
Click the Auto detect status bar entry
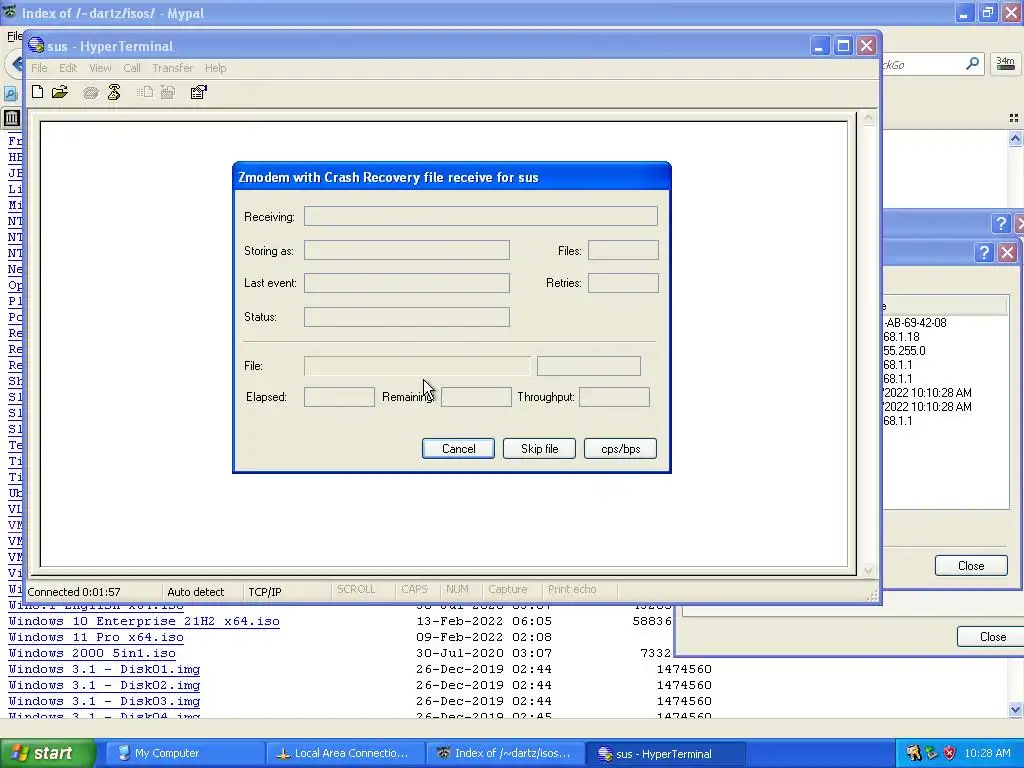[x=195, y=592]
